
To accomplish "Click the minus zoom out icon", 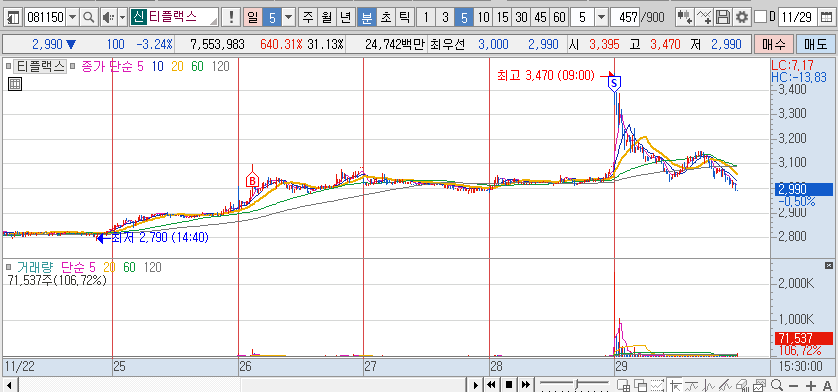I will tap(794, 386).
